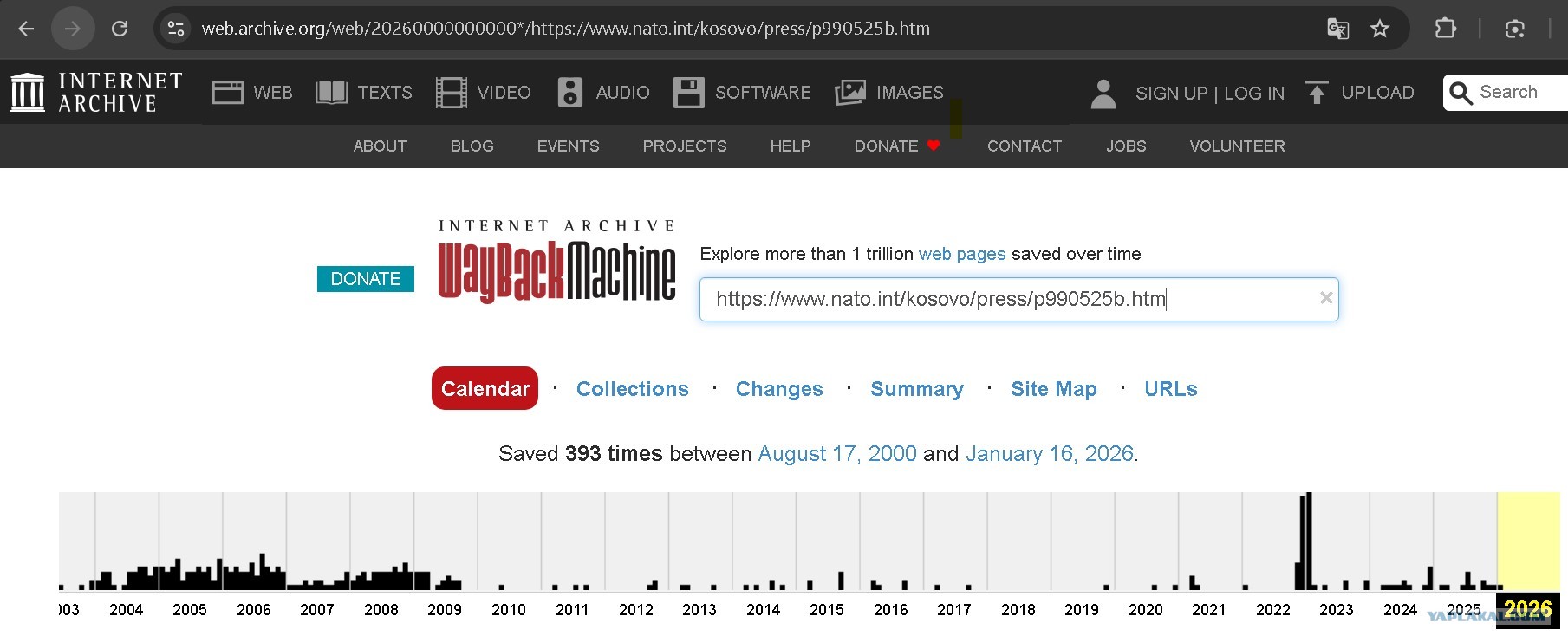Click the Upload arrow icon
Image resolution: width=1568 pixels, height=642 pixels.
click(x=1317, y=93)
